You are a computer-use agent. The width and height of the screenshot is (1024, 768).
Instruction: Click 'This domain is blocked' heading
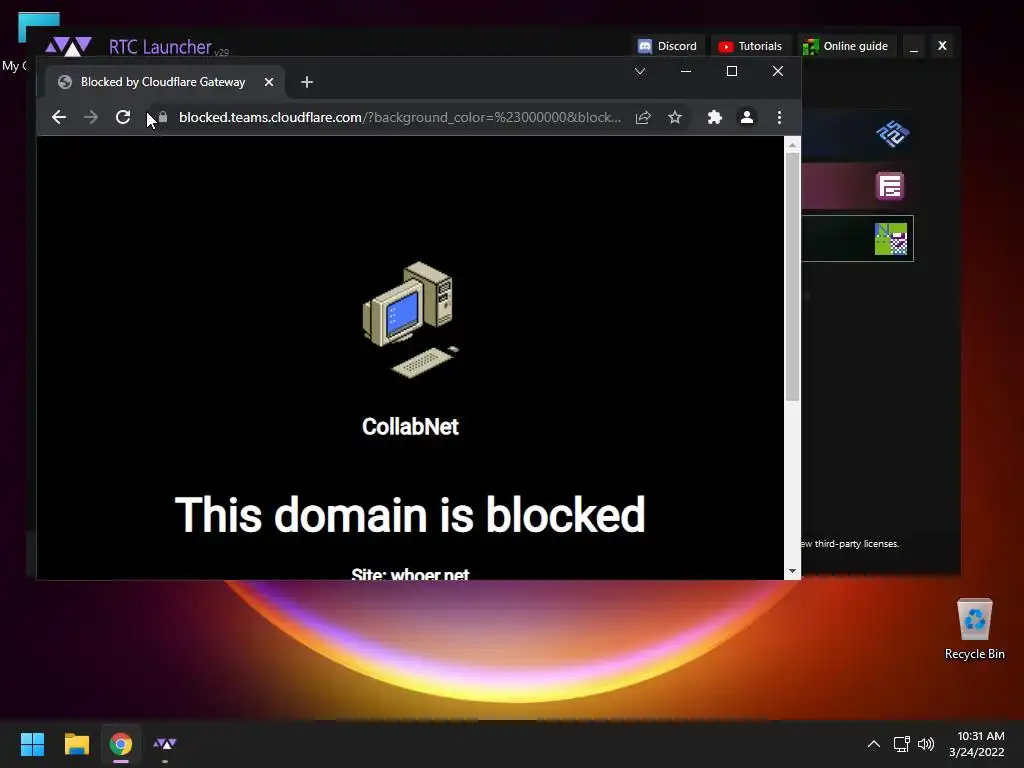click(x=410, y=515)
